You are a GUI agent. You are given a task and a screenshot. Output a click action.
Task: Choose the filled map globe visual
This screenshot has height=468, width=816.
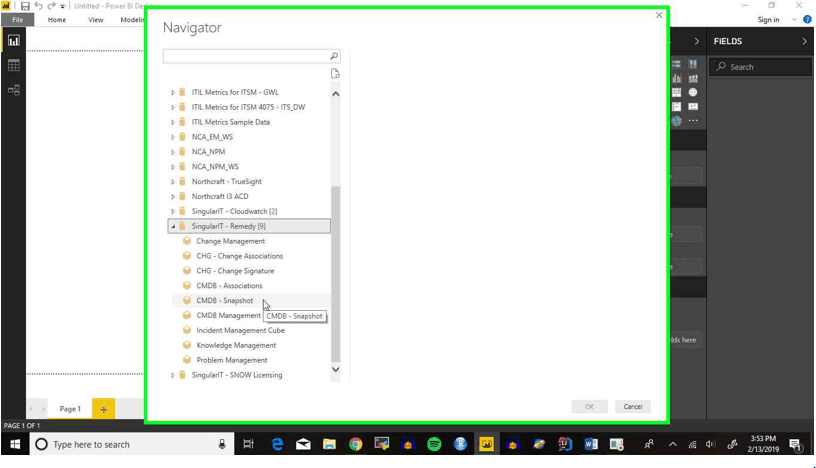pyautogui.click(x=676, y=121)
